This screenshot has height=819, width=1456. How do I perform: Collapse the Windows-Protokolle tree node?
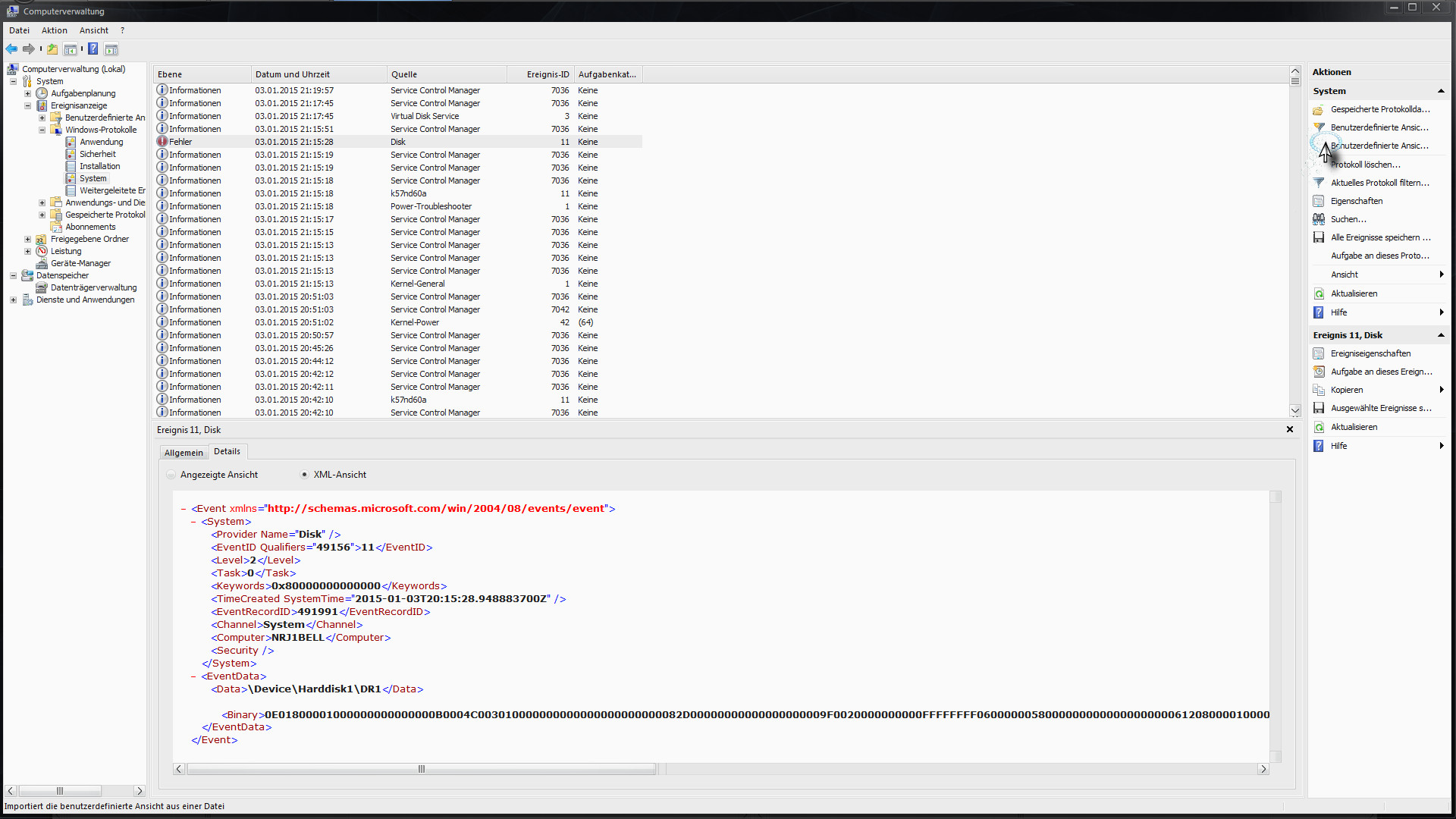pos(42,130)
